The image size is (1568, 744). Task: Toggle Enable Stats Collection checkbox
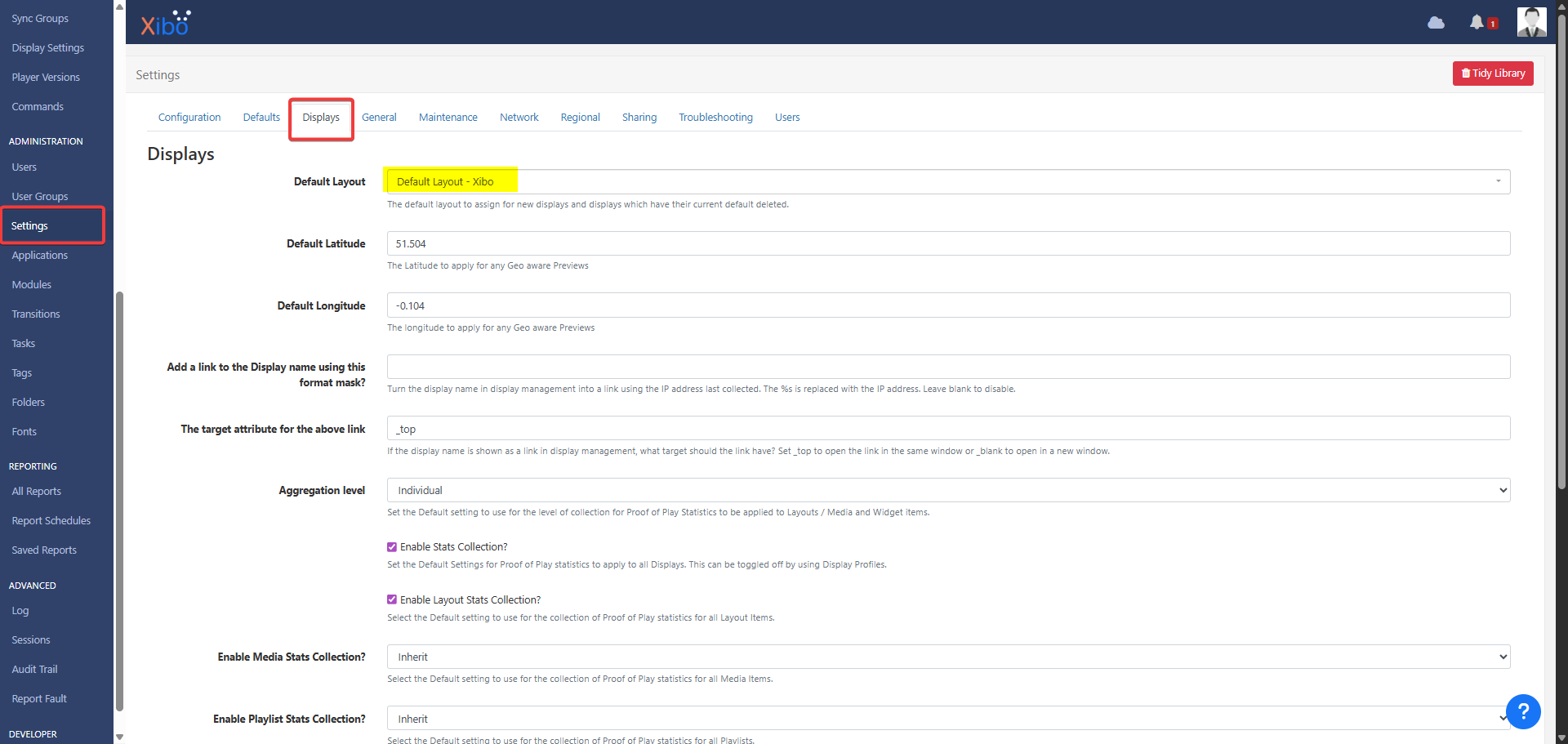(392, 547)
